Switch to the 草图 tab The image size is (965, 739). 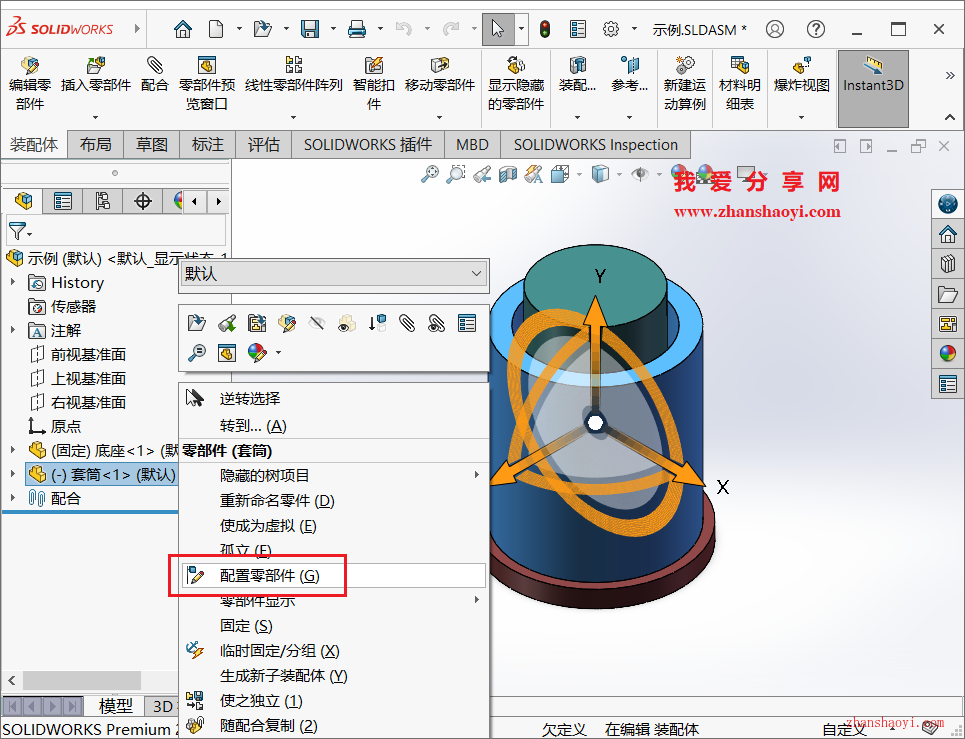[x=151, y=145]
